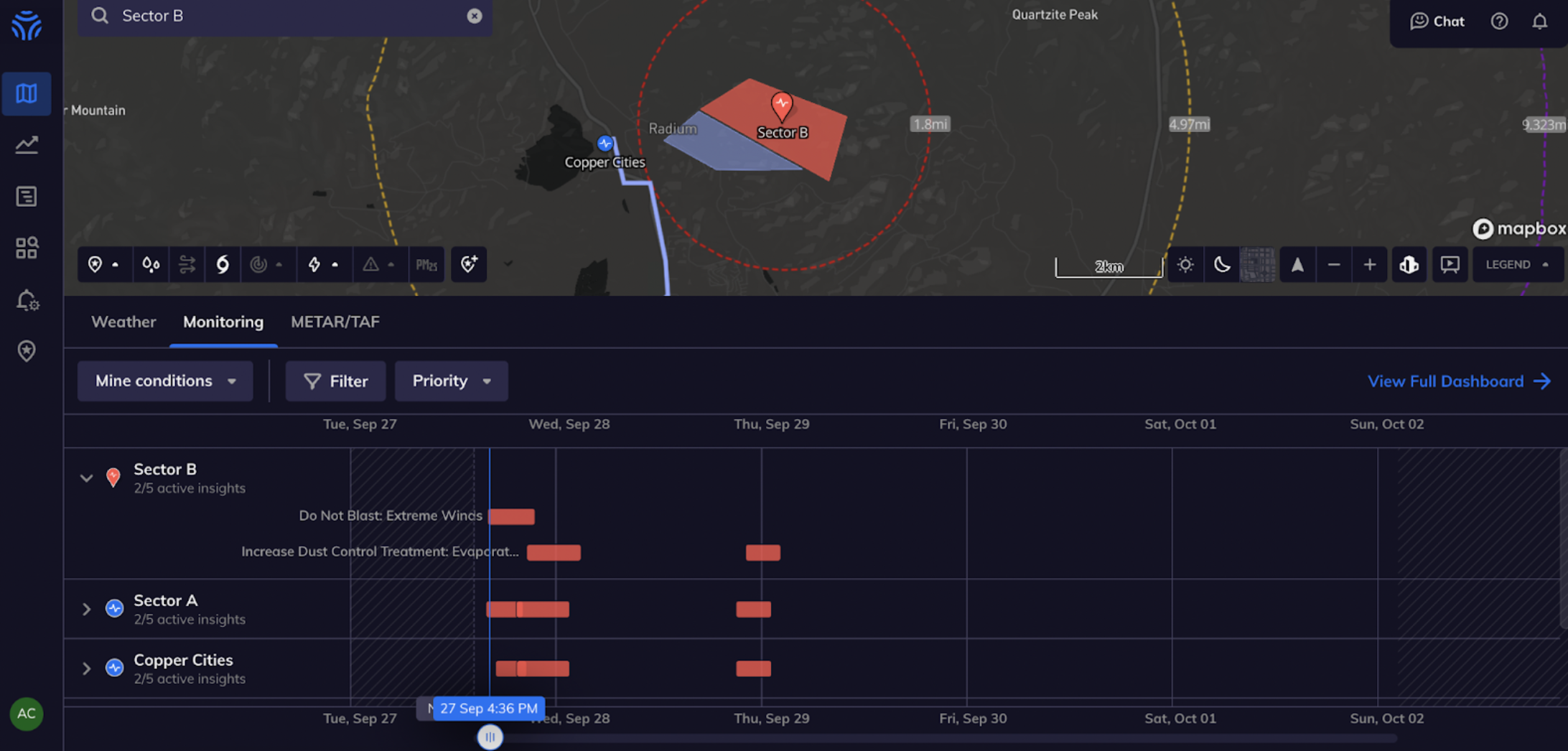Open the trends chart in the sidebar
This screenshot has width=1568, height=751.
point(27,144)
